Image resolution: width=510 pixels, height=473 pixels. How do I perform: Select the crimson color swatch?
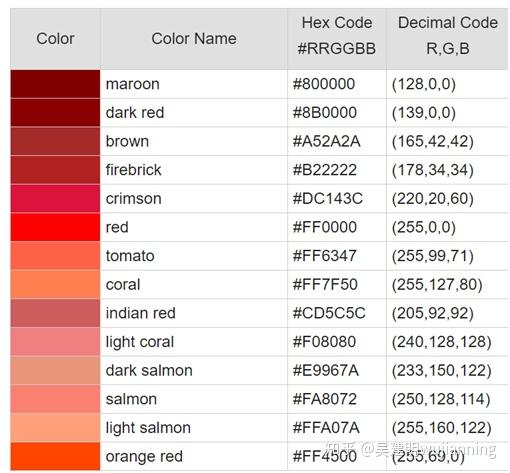coord(55,199)
